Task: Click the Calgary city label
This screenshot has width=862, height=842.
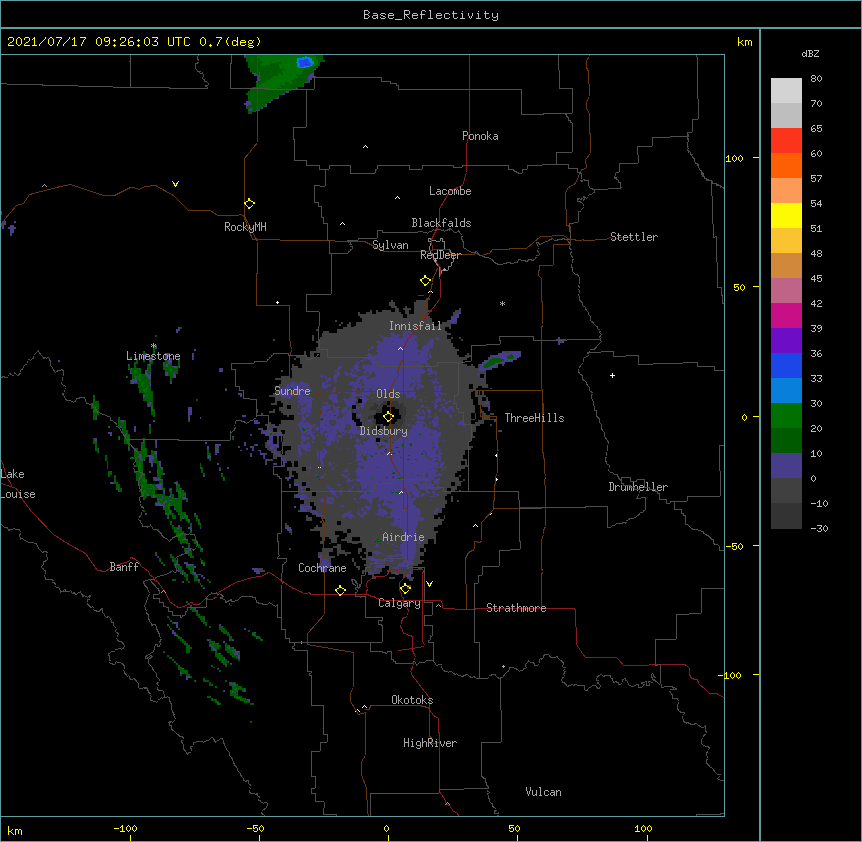Action: click(399, 603)
